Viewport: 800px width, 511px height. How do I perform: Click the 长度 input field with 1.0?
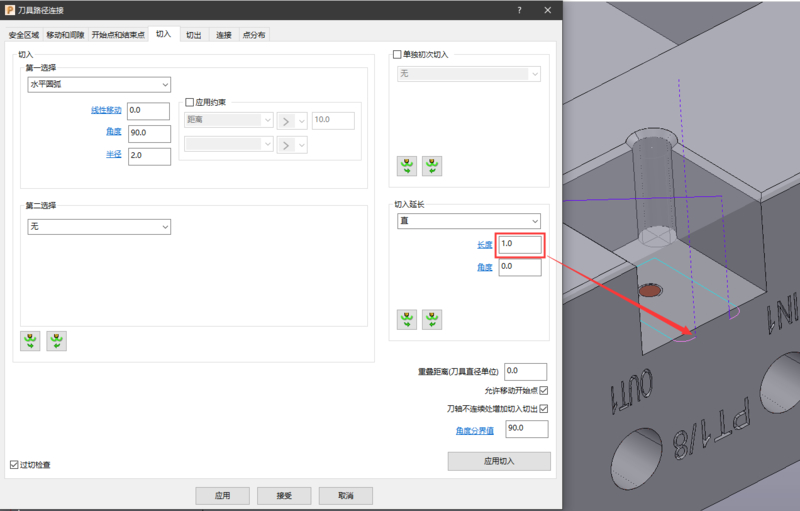tap(519, 244)
